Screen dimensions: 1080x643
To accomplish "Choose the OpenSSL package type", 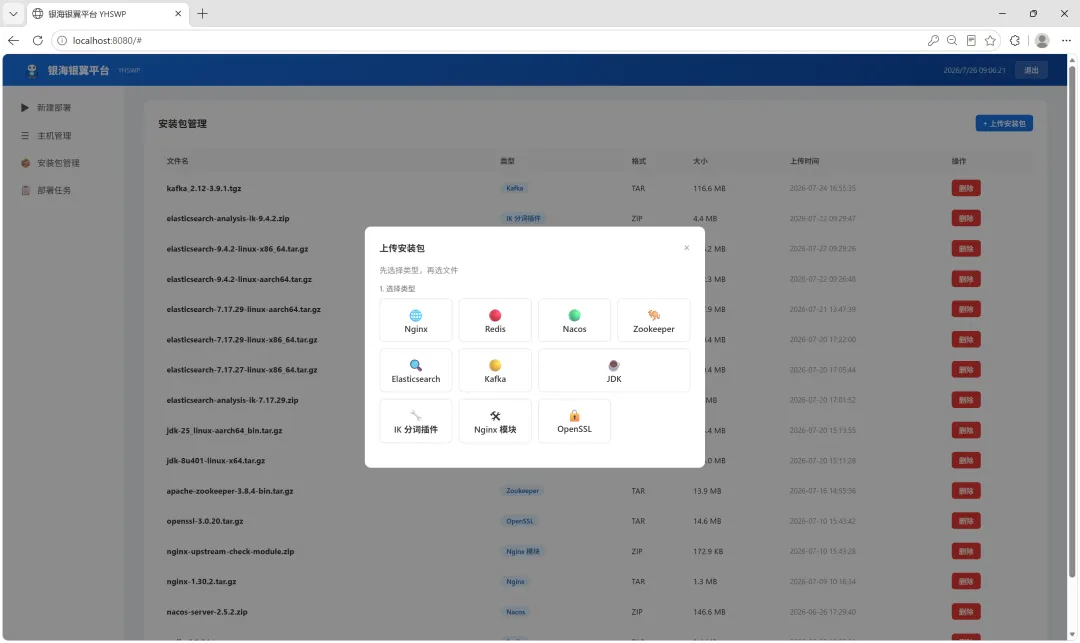I will (x=574, y=421).
